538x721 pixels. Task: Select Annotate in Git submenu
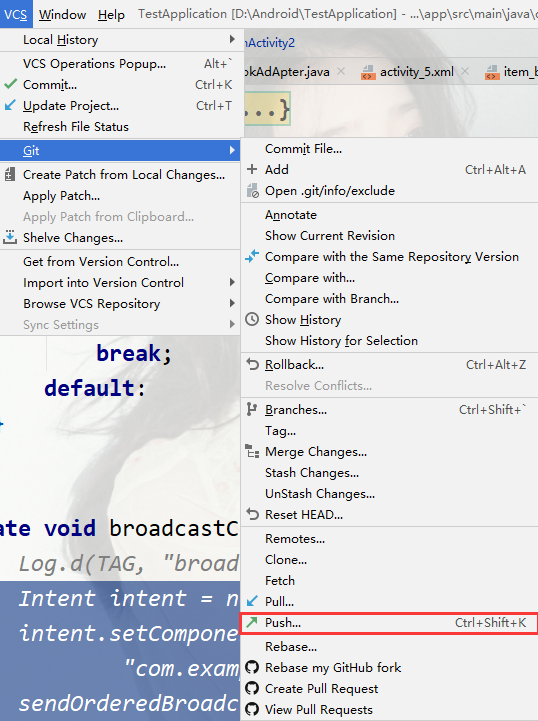389,215
